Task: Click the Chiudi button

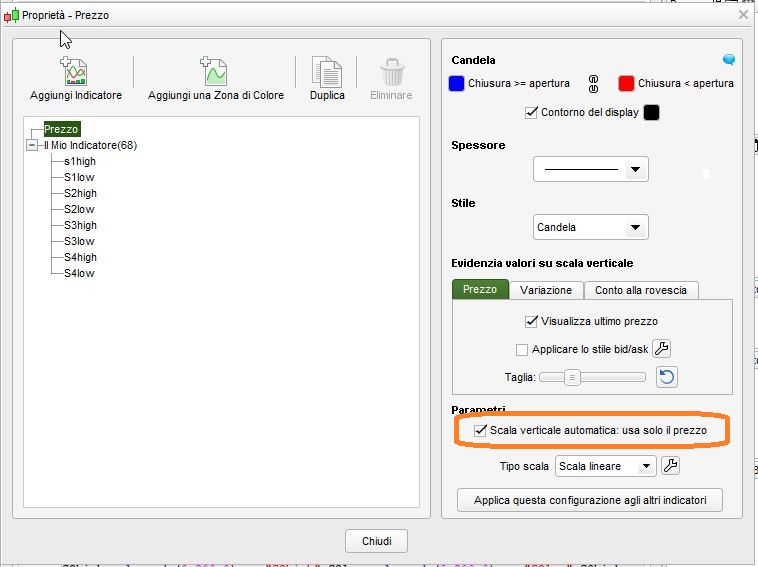Action: [377, 541]
